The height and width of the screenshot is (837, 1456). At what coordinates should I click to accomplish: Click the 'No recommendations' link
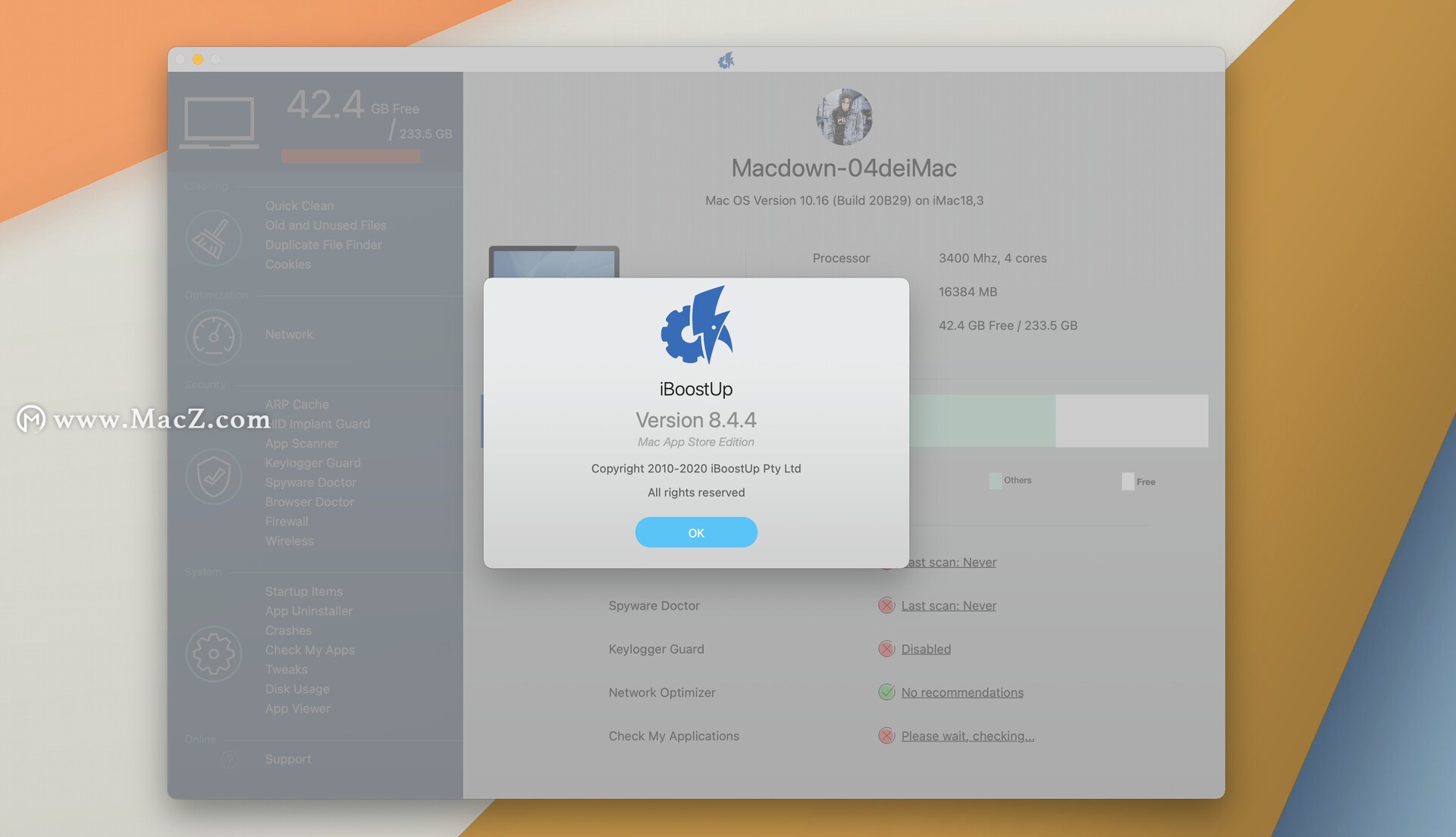tap(962, 692)
